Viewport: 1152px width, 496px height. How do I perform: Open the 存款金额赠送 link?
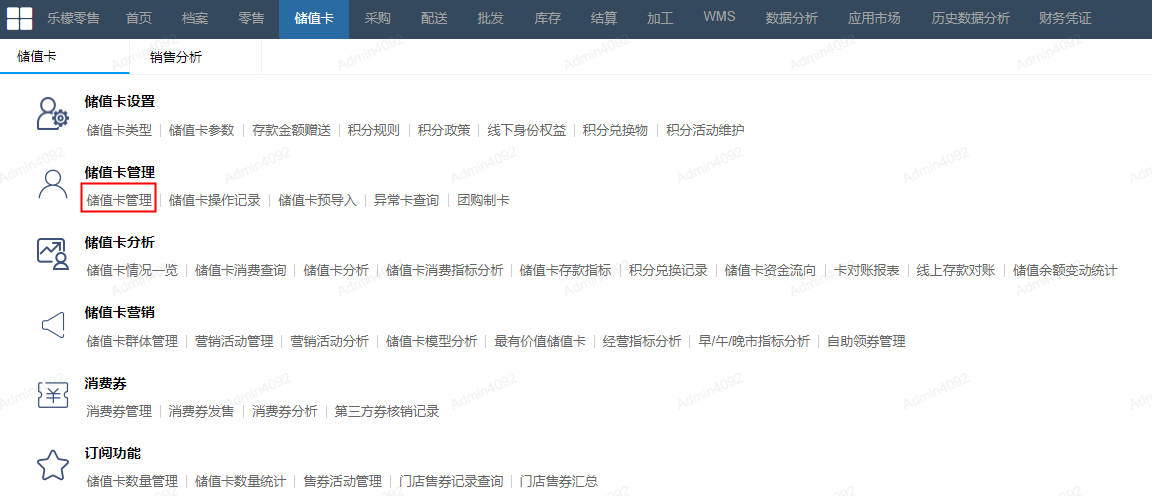[x=292, y=130]
